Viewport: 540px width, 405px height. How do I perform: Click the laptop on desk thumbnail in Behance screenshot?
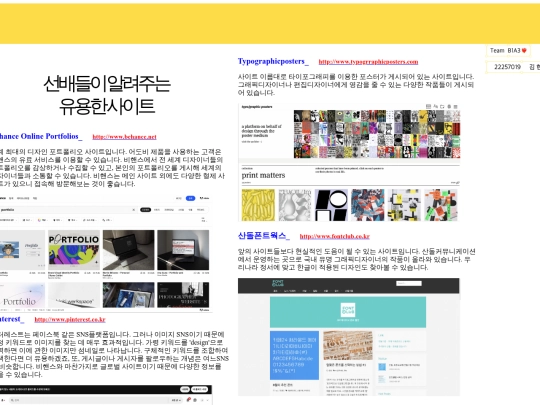[128, 250]
